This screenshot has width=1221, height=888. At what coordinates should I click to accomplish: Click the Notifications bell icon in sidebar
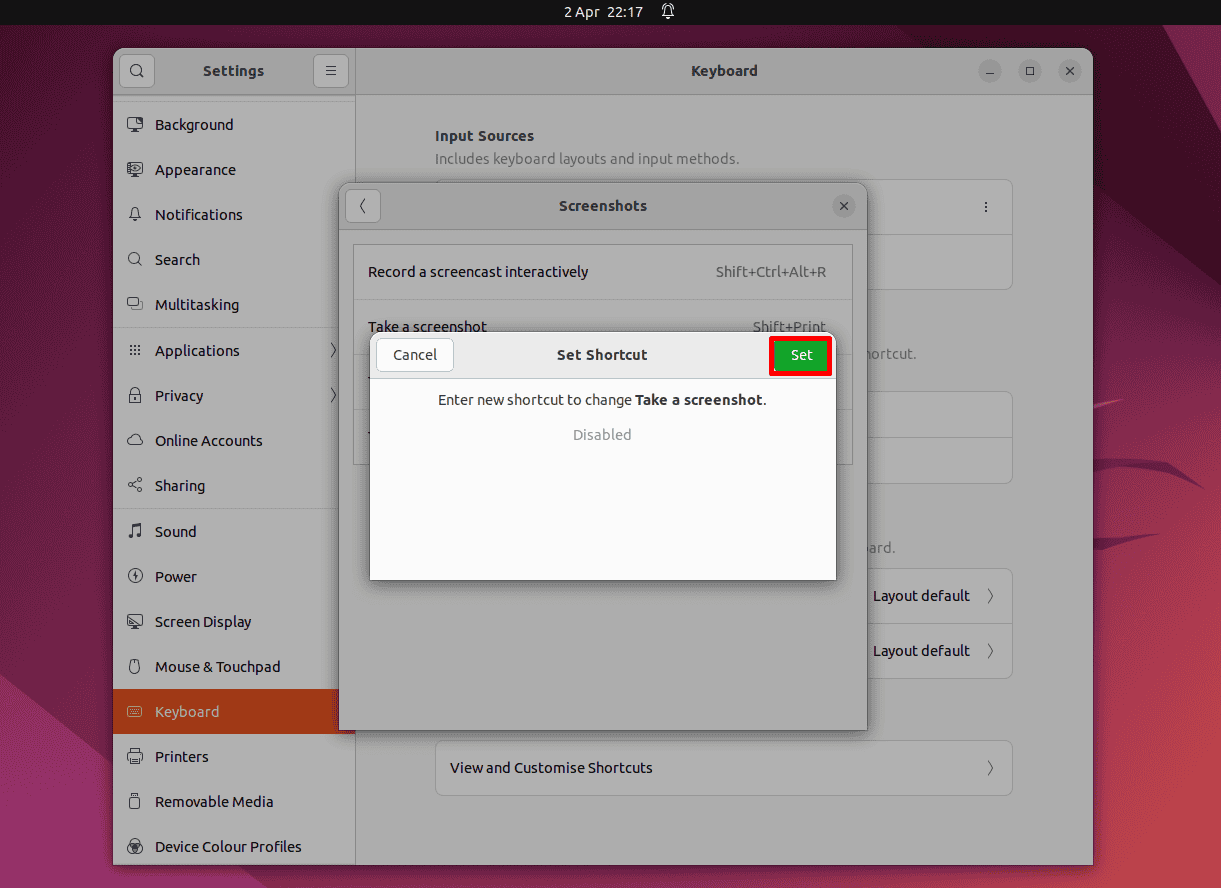point(135,215)
